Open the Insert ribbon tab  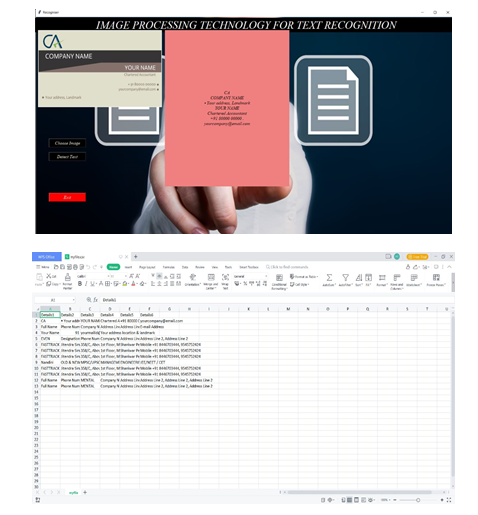tap(128, 267)
